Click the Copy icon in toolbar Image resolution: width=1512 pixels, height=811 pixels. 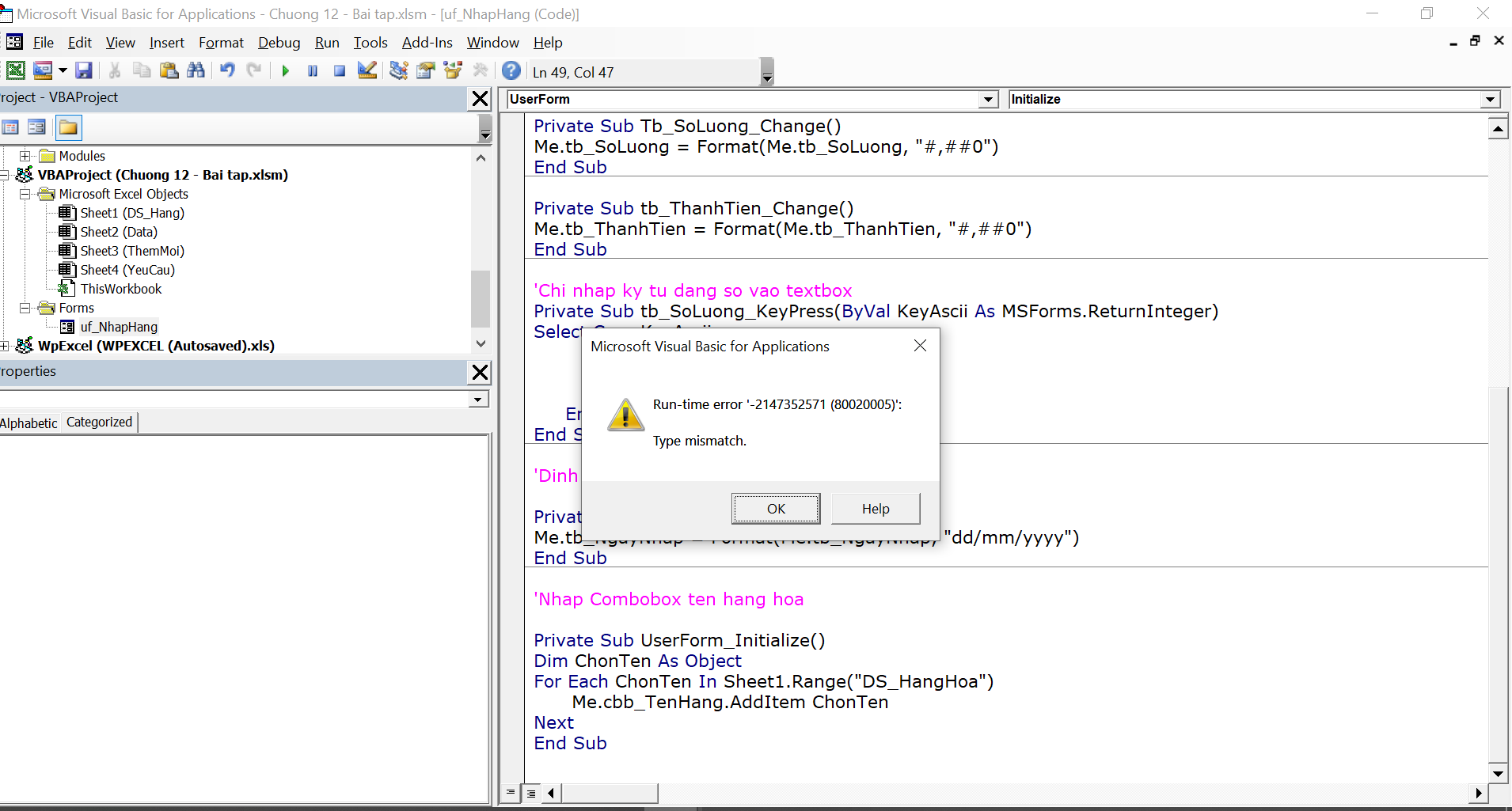[142, 70]
